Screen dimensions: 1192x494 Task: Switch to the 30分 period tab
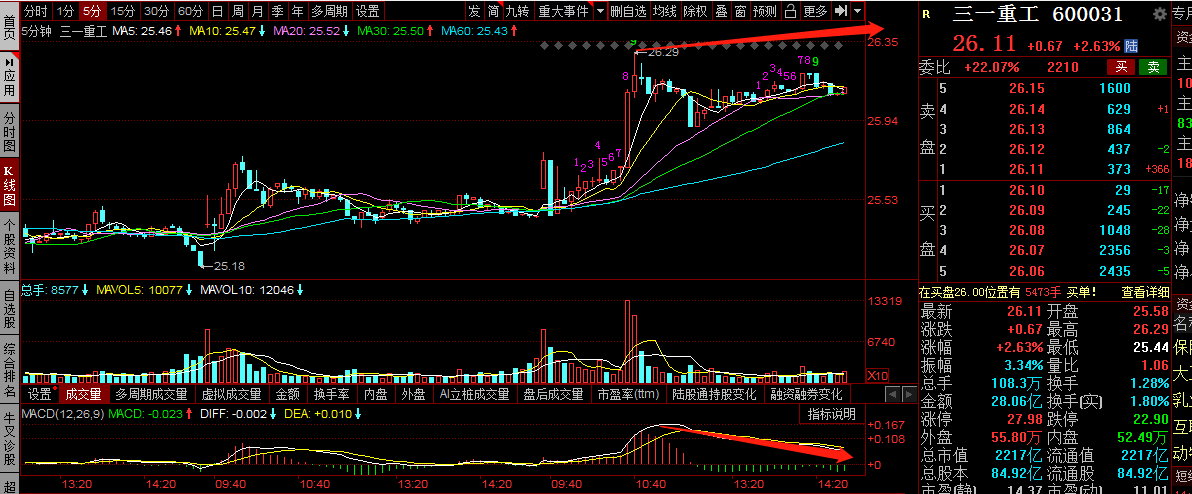click(x=157, y=11)
